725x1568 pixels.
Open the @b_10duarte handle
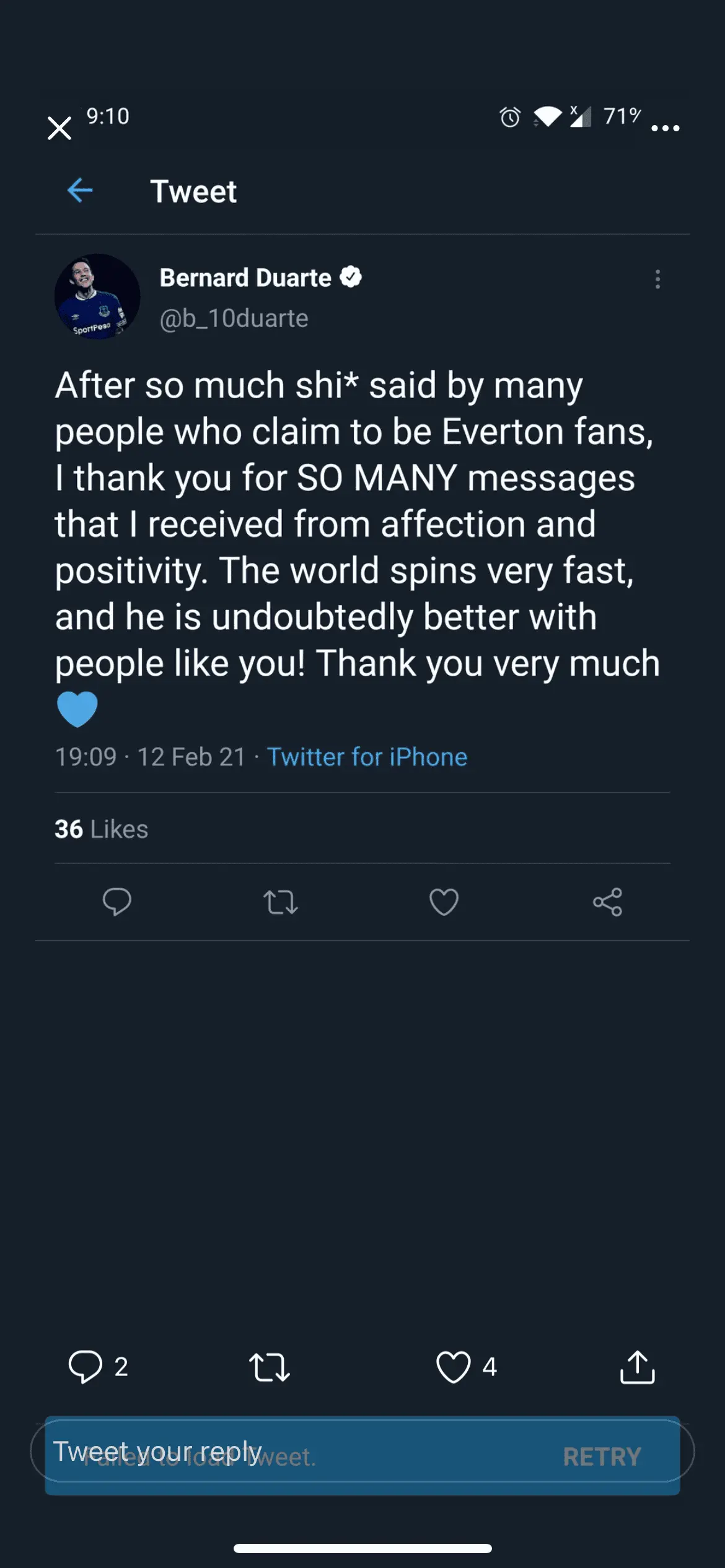234,318
